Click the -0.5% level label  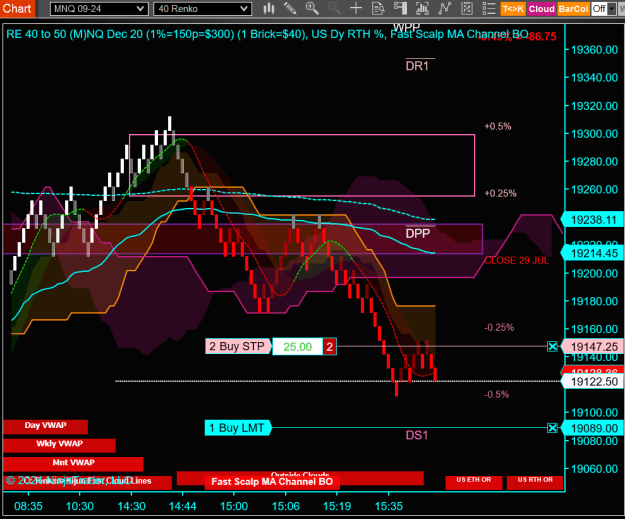click(x=497, y=395)
